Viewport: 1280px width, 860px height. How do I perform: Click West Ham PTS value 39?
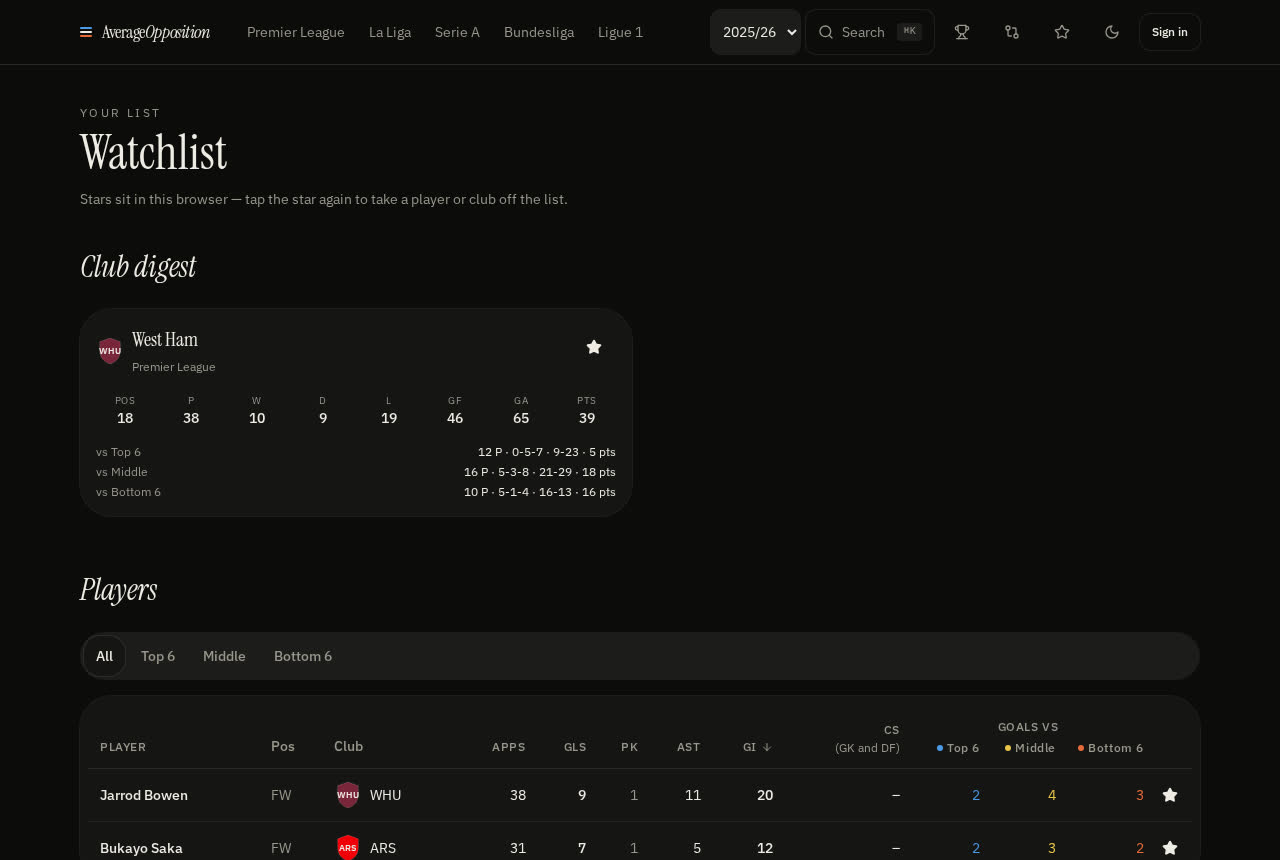click(587, 418)
